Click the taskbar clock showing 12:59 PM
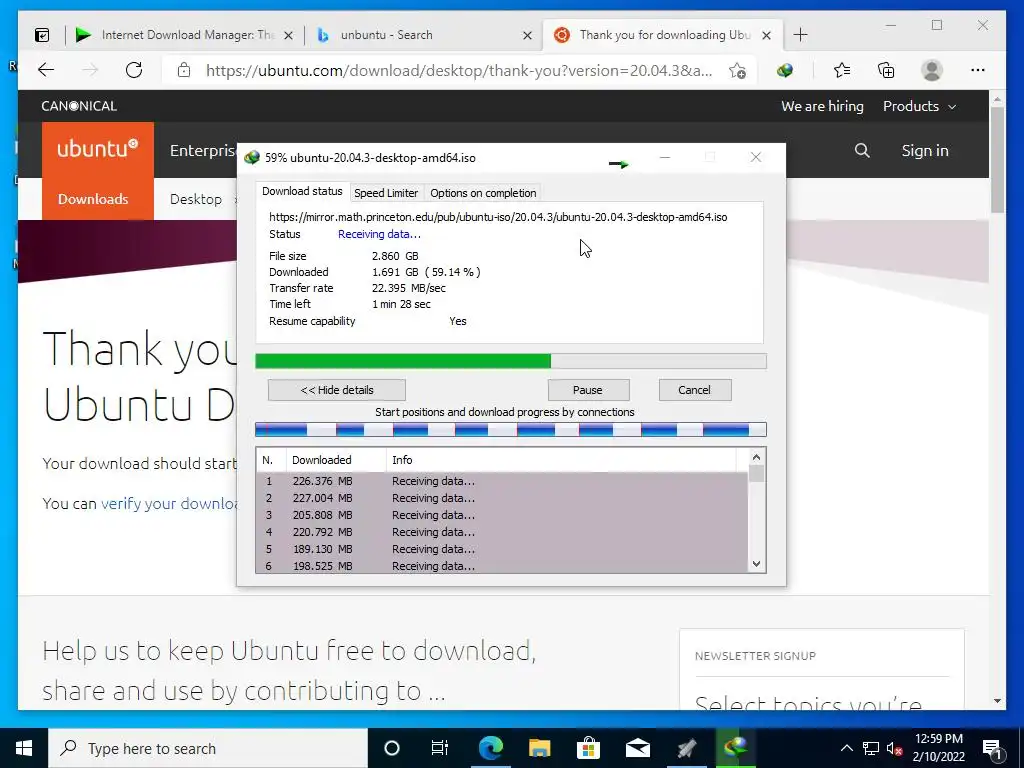Image resolution: width=1024 pixels, height=768 pixels. click(x=938, y=748)
